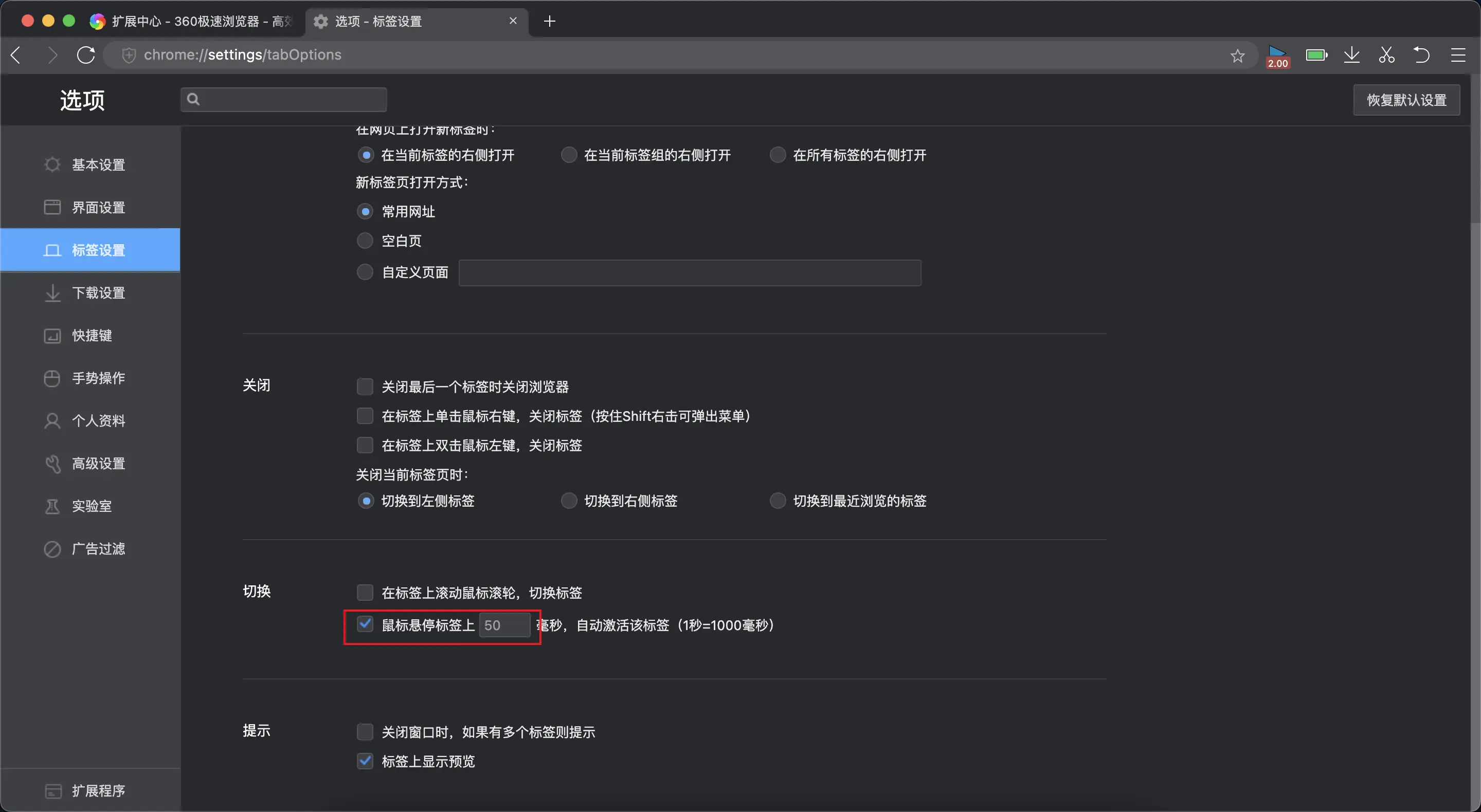
Task: Select 在当前标签组的右侧打开 radio
Action: point(569,155)
